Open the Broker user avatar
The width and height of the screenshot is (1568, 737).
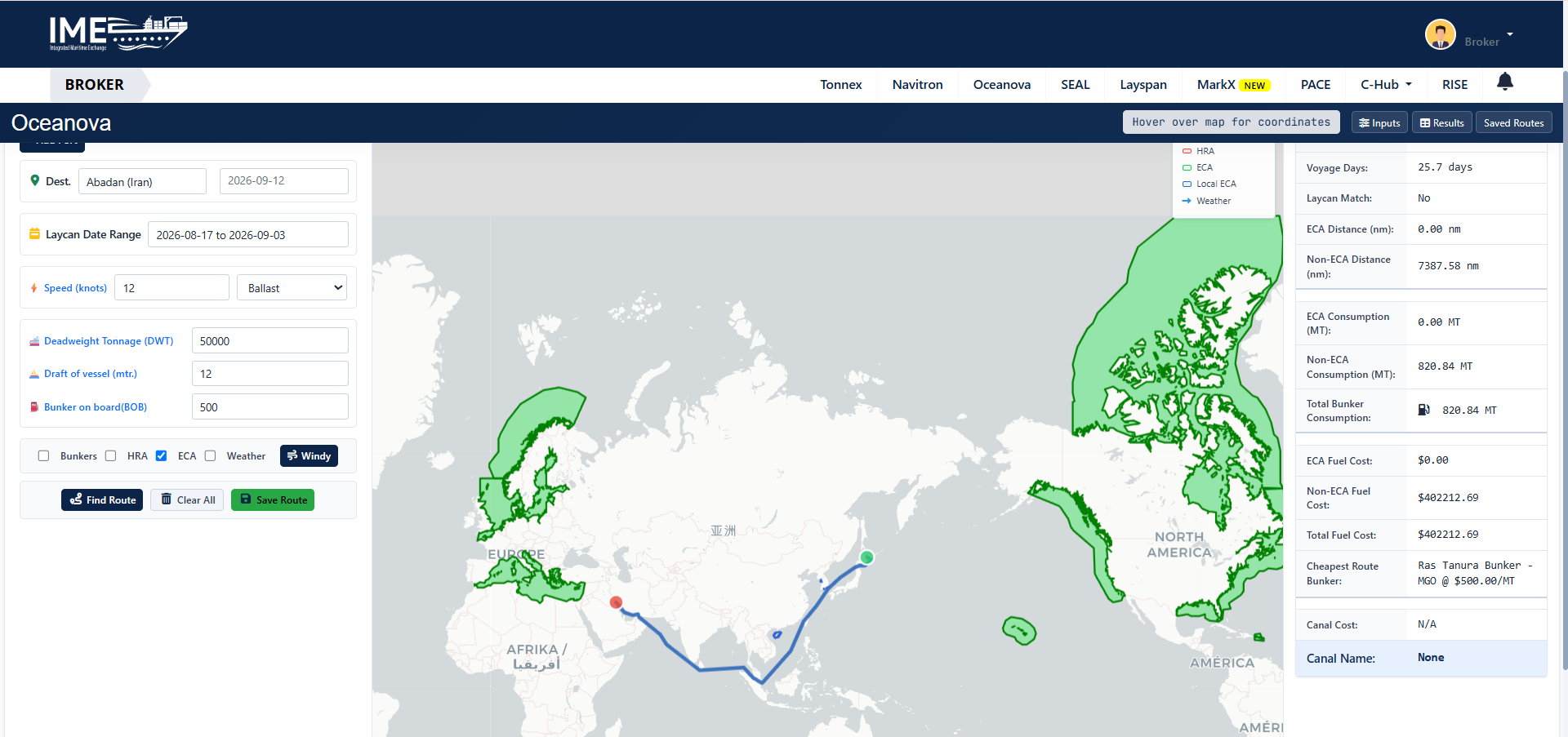(1440, 34)
